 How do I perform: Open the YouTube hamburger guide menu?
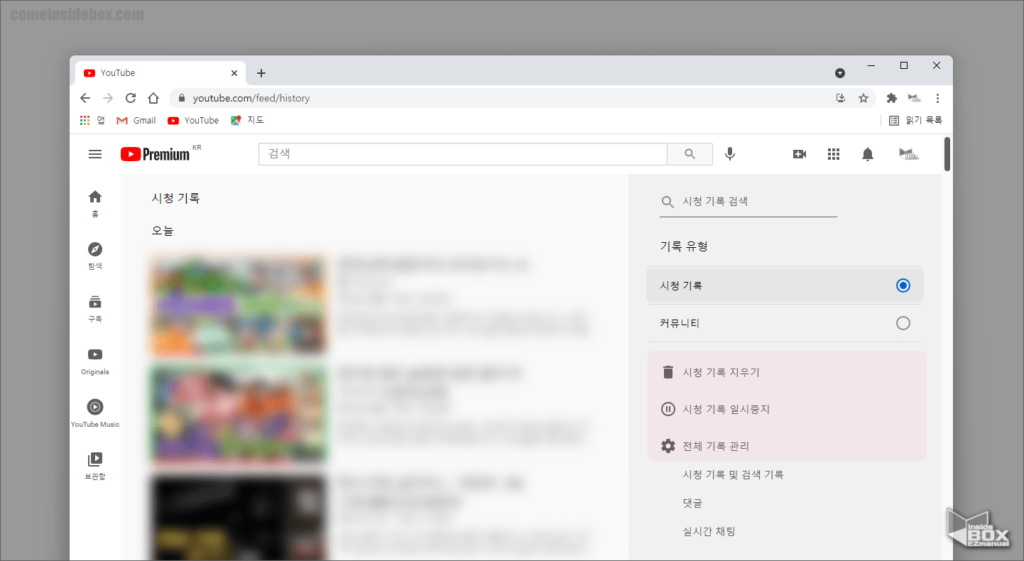95,154
